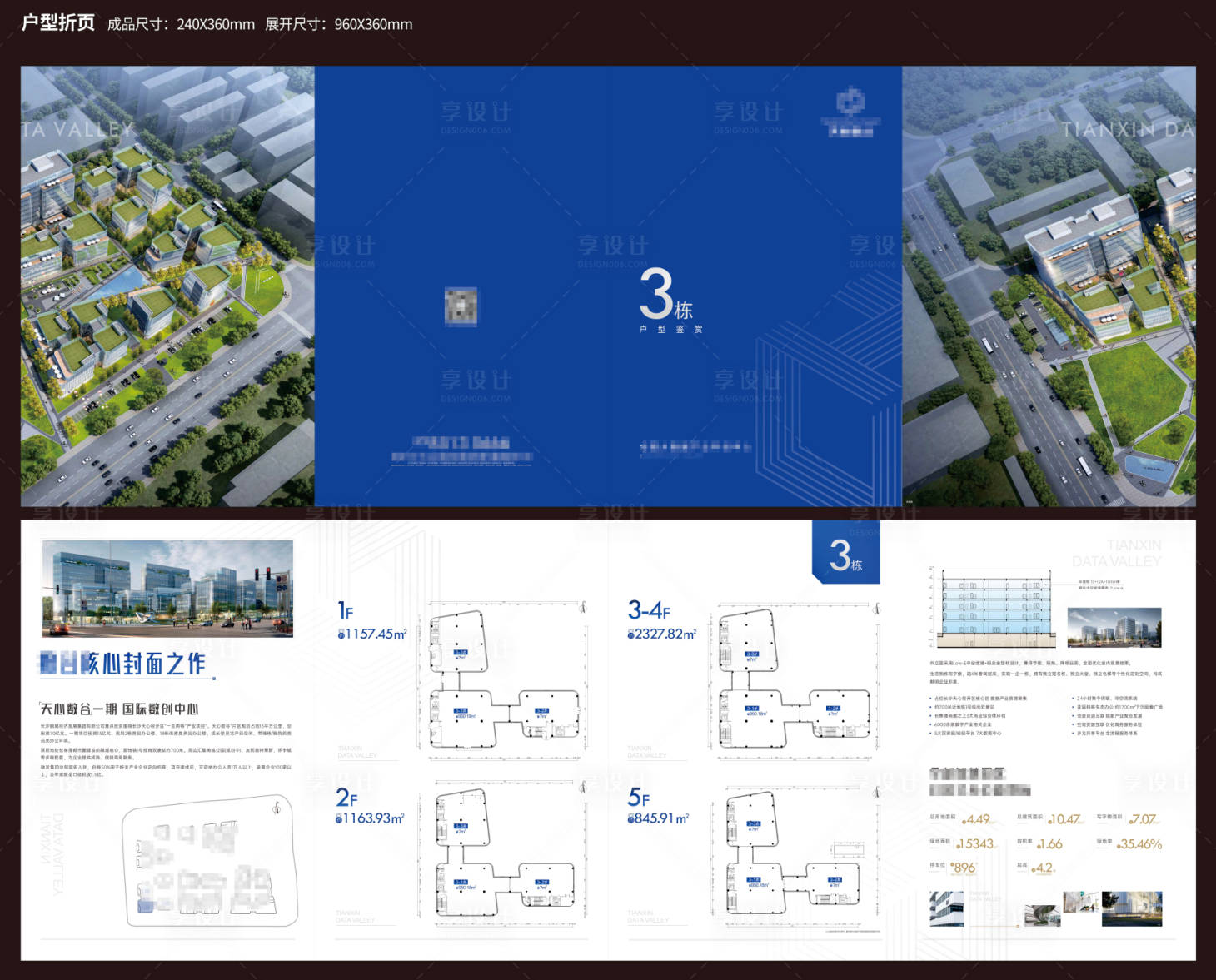This screenshot has height=980, width=1216.
Task: Click the small render beside section diagram
Action: pos(1114,627)
